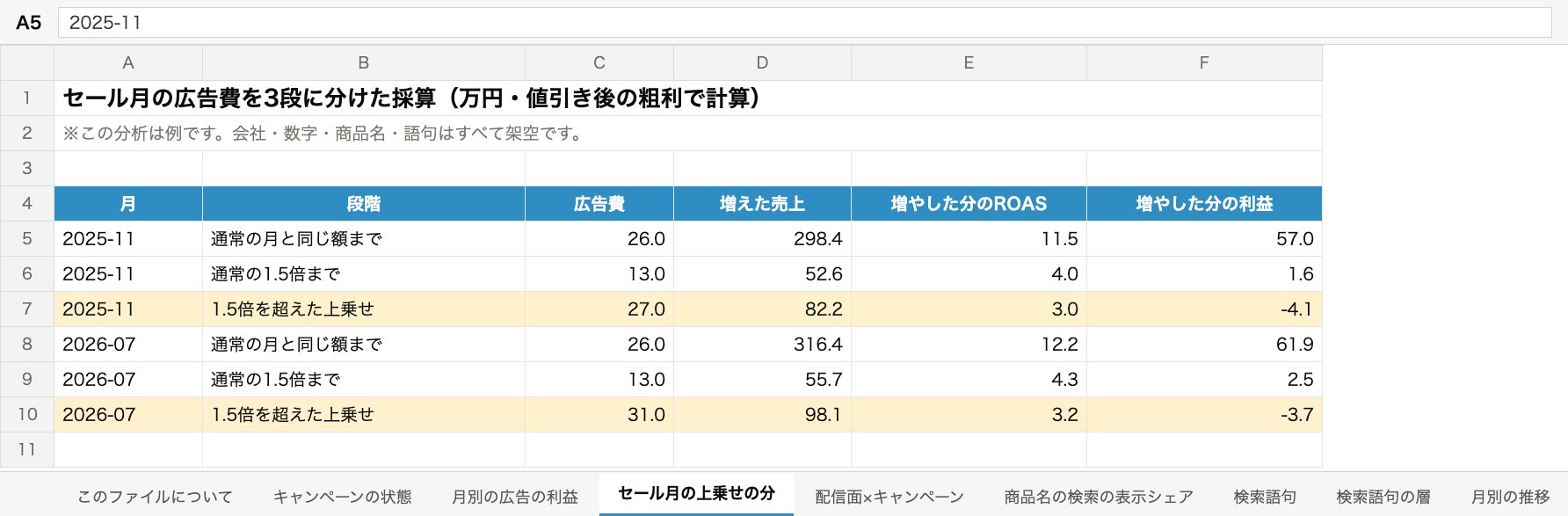Select cell with value 11.5
The image size is (1568, 516).
969,239
